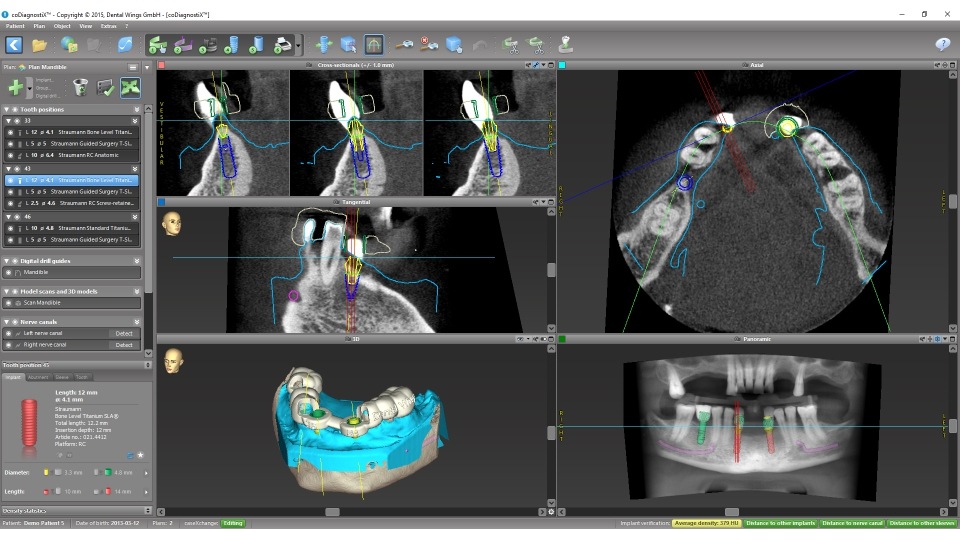Click Distance to nerve canal status indicator
This screenshot has height=540, width=960.
(852, 523)
